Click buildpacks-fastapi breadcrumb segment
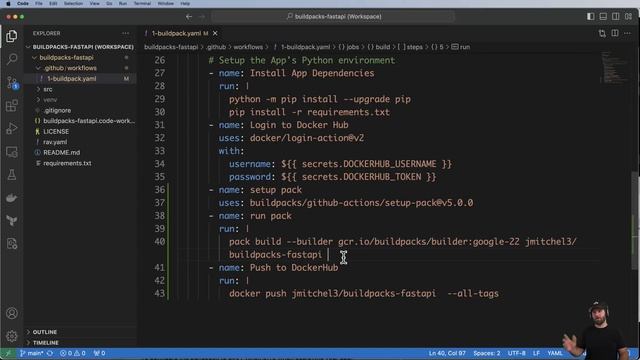640x360 pixels. 171,47
